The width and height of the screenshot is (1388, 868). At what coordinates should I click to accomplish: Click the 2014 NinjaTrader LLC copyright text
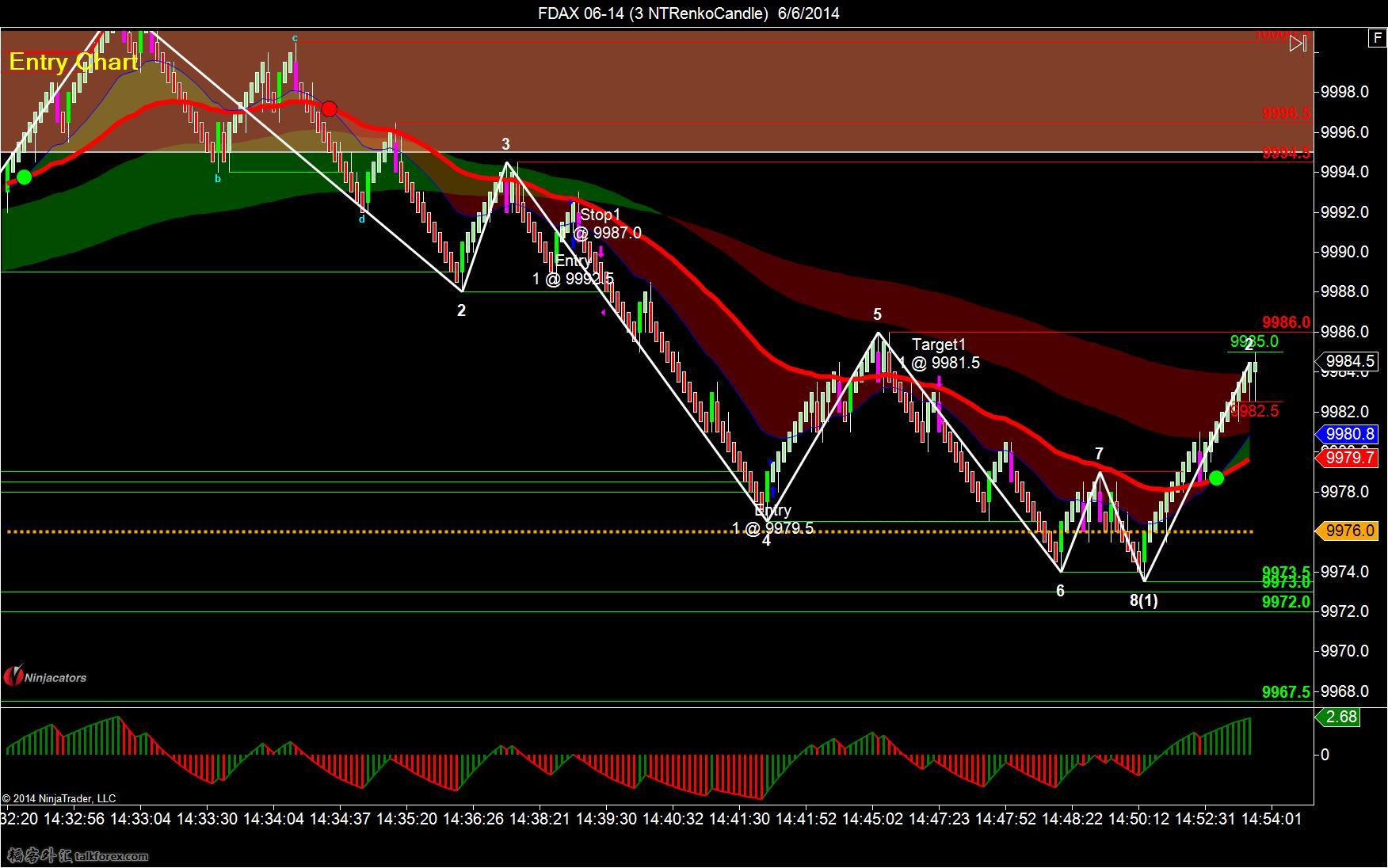(59, 798)
